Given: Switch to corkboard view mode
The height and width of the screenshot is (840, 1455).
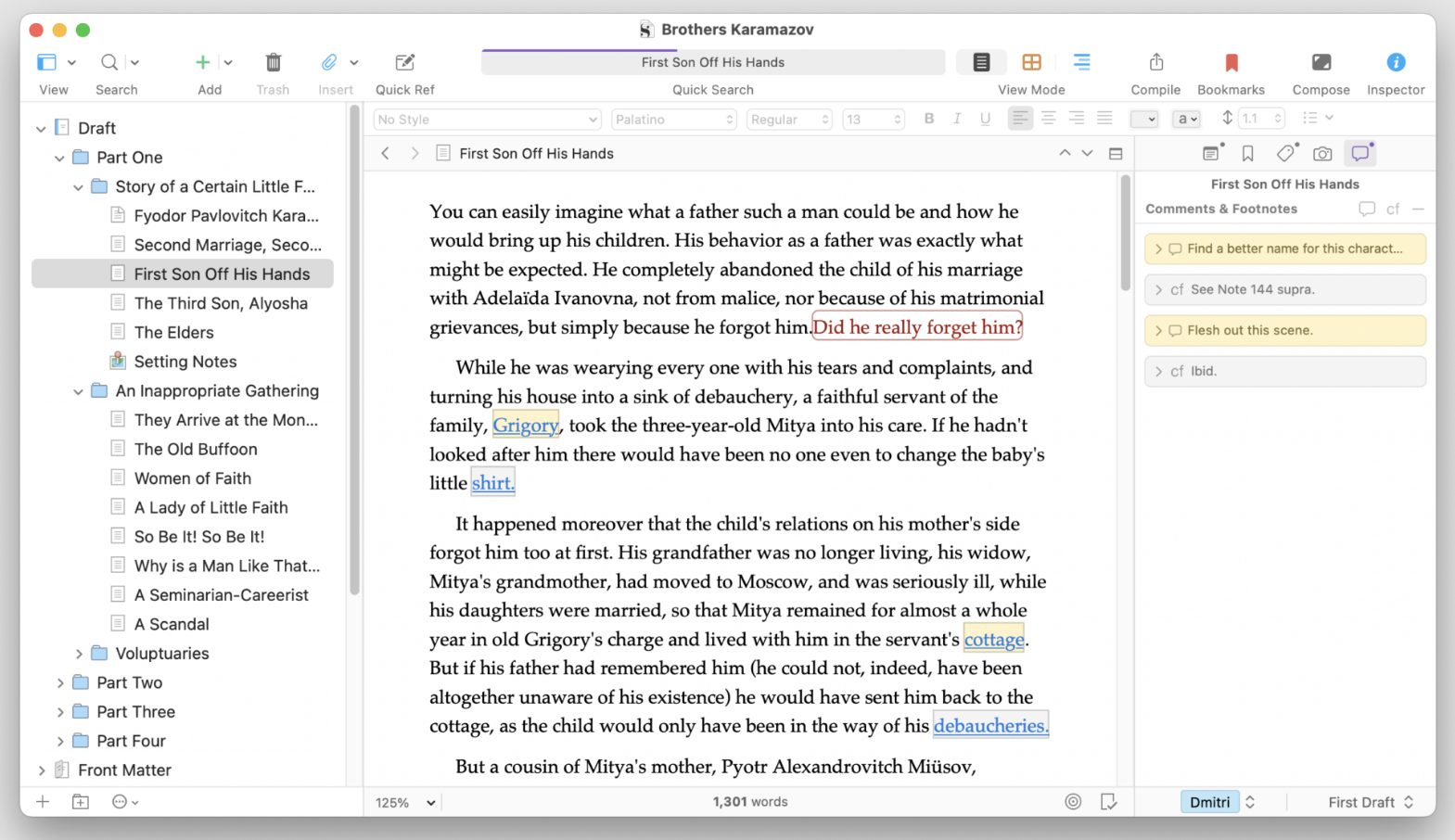Looking at the screenshot, I should [x=1031, y=62].
